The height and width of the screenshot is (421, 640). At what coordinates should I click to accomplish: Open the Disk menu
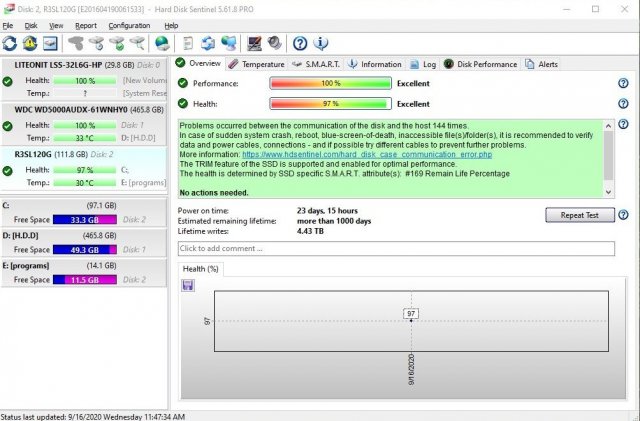[31, 25]
